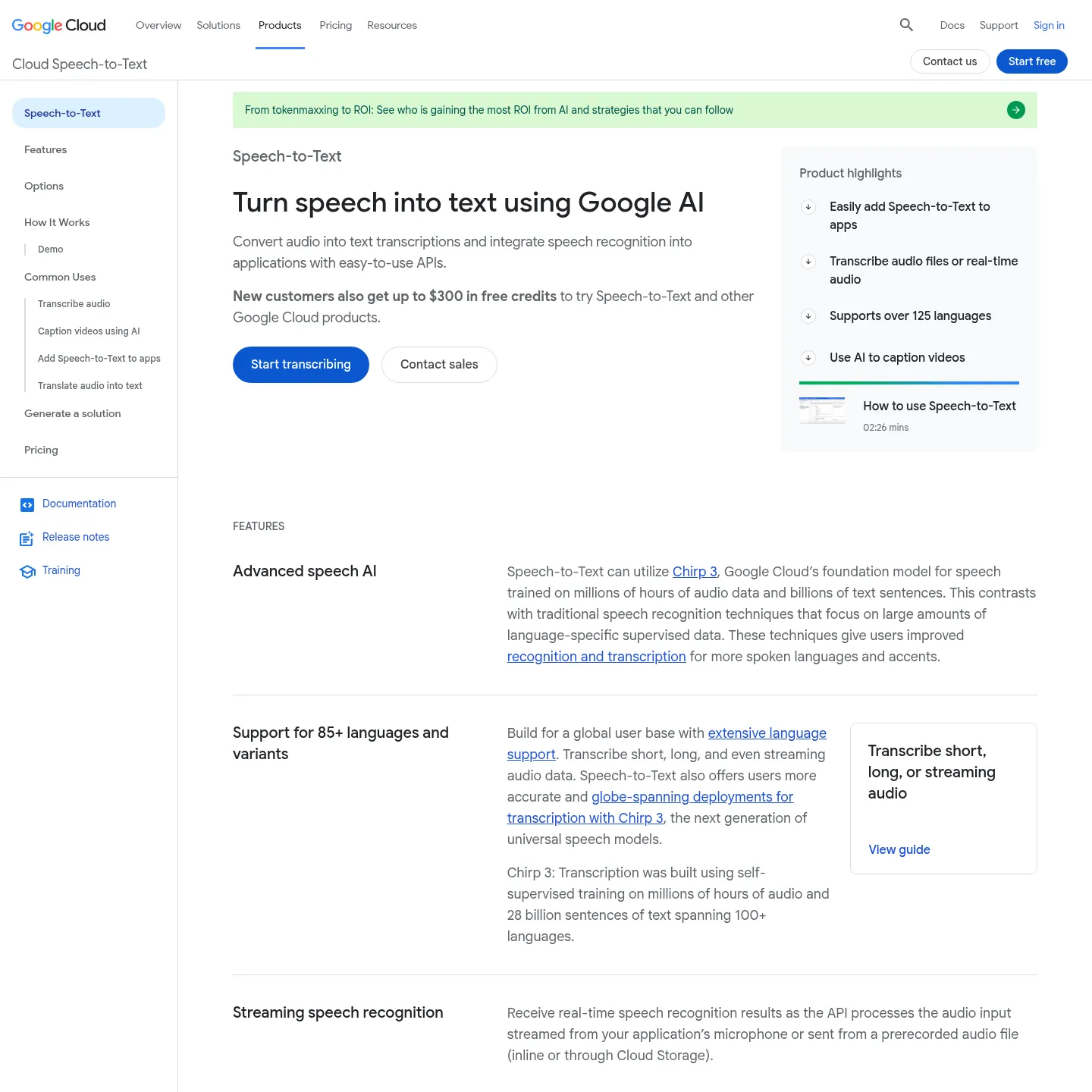Open the Overview menu
Image resolution: width=1092 pixels, height=1092 pixels.
pyautogui.click(x=158, y=25)
